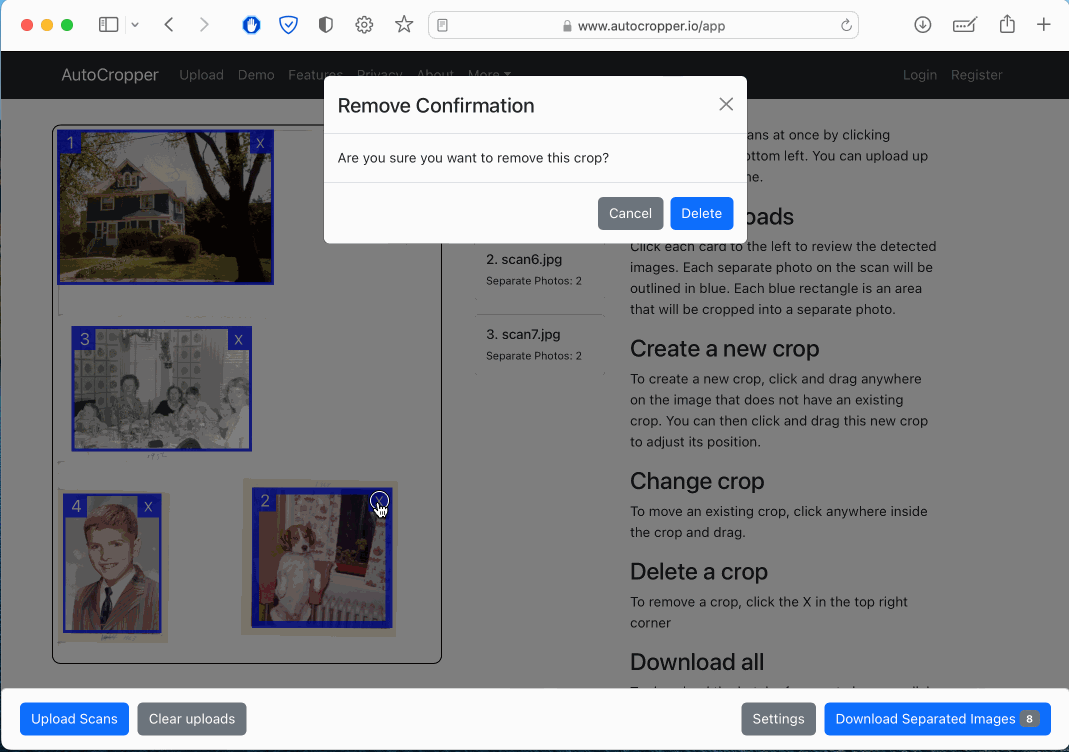Click the X icon on crop 3

(238, 340)
